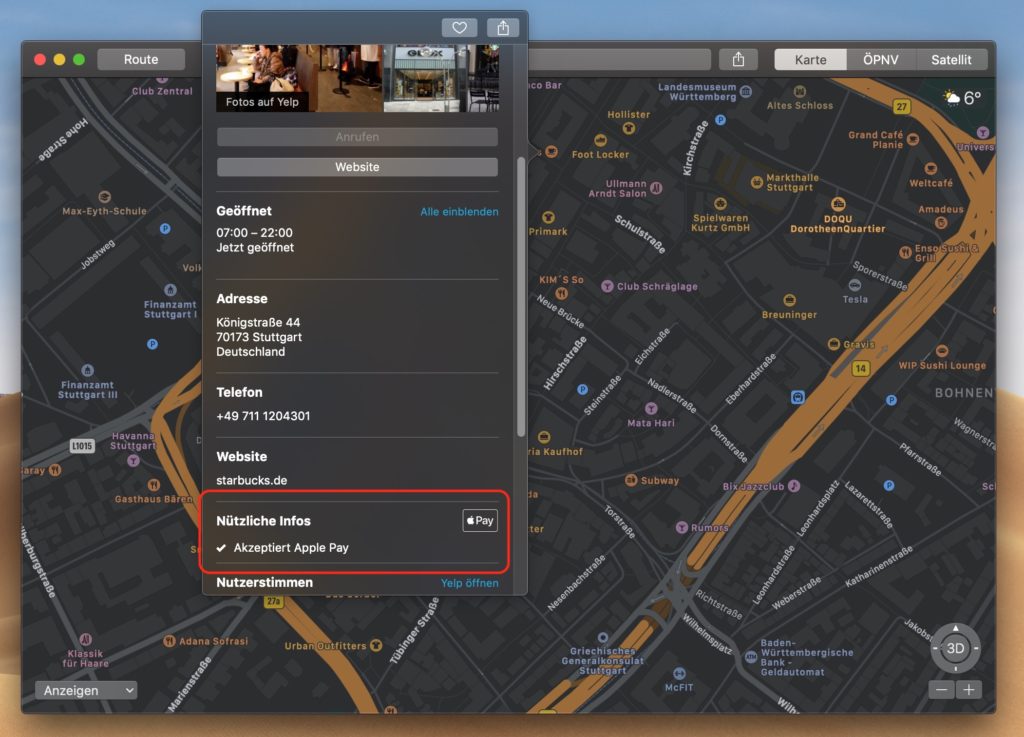Expand opening hours via Alle einblenden

(x=459, y=212)
